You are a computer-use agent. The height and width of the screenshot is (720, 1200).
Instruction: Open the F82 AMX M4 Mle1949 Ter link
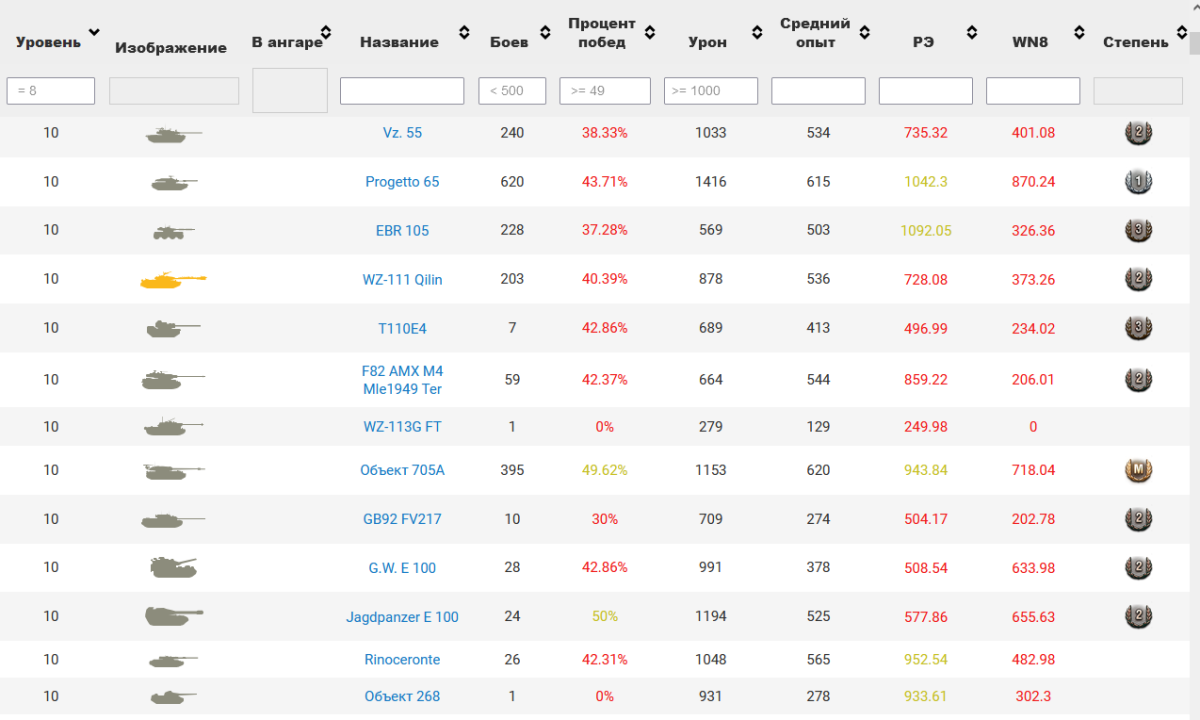click(x=402, y=380)
